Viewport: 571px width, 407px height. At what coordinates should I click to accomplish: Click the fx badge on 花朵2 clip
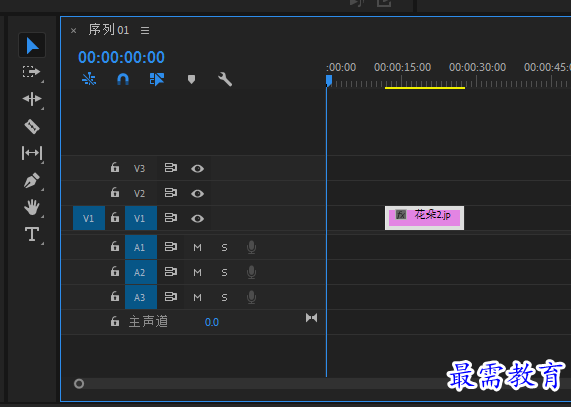coord(401,214)
